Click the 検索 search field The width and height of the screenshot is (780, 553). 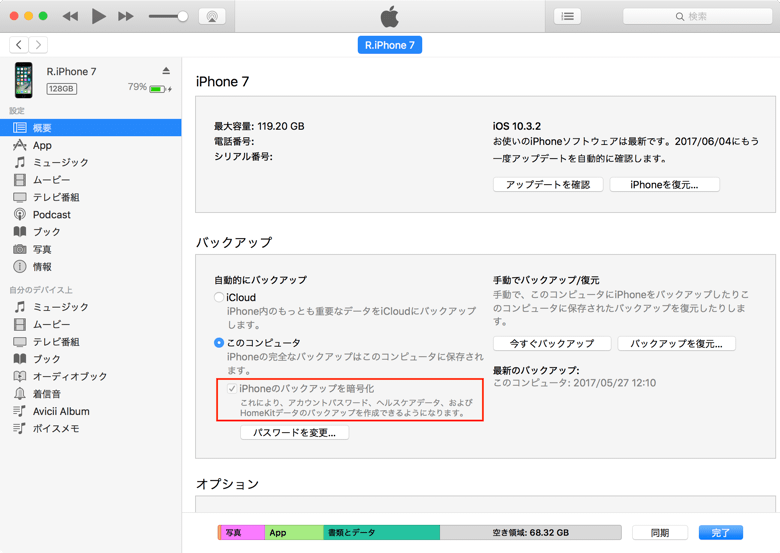[697, 16]
